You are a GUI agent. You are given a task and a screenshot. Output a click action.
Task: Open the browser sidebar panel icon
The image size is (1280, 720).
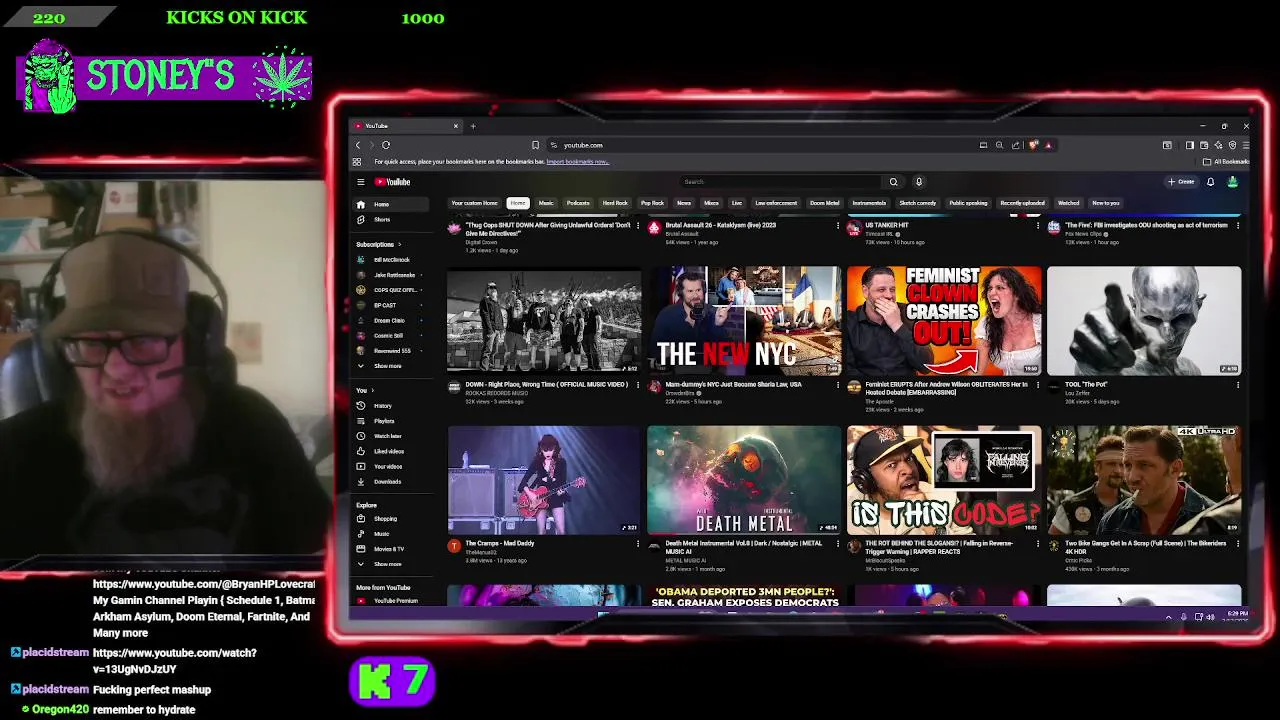click(1190, 145)
